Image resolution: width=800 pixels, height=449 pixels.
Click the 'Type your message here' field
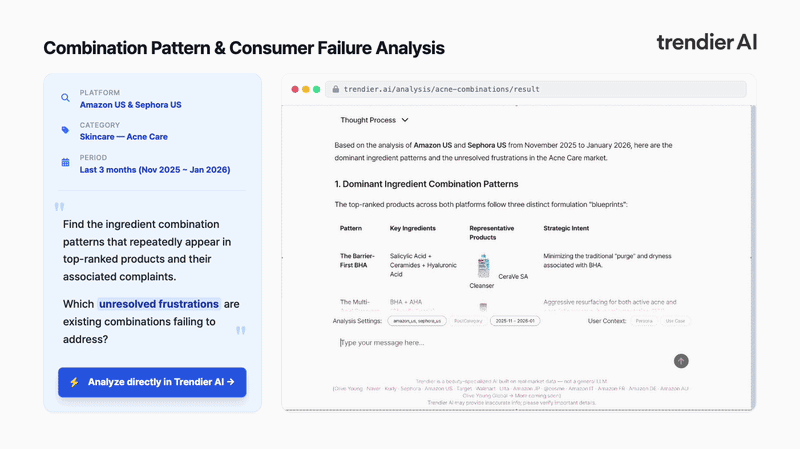coord(500,343)
